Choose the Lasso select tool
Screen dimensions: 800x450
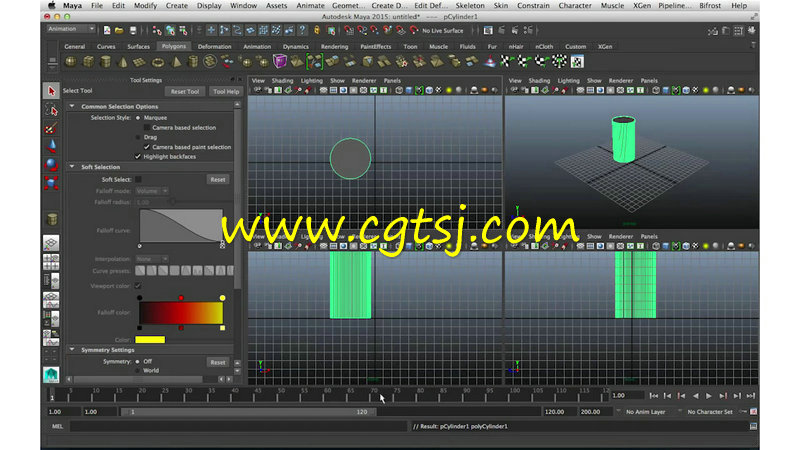click(x=51, y=110)
